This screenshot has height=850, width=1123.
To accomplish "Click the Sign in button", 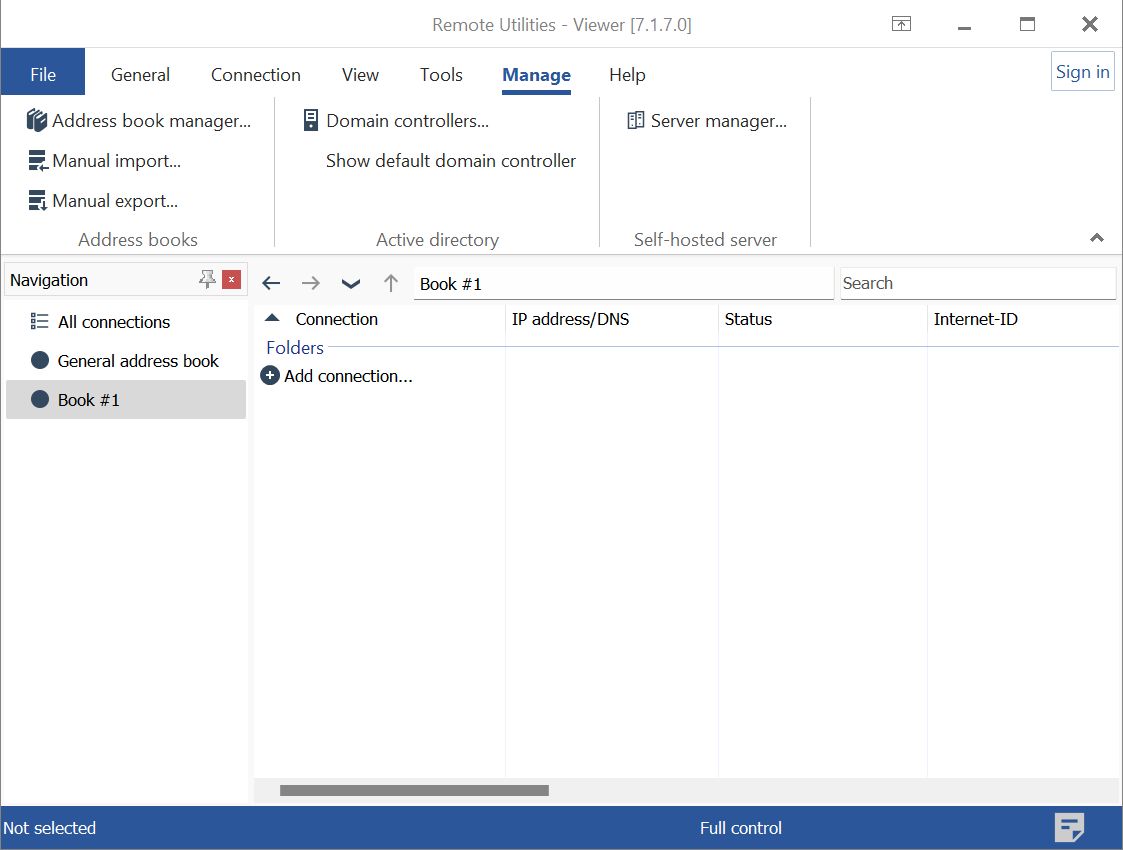I will pos(1082,72).
